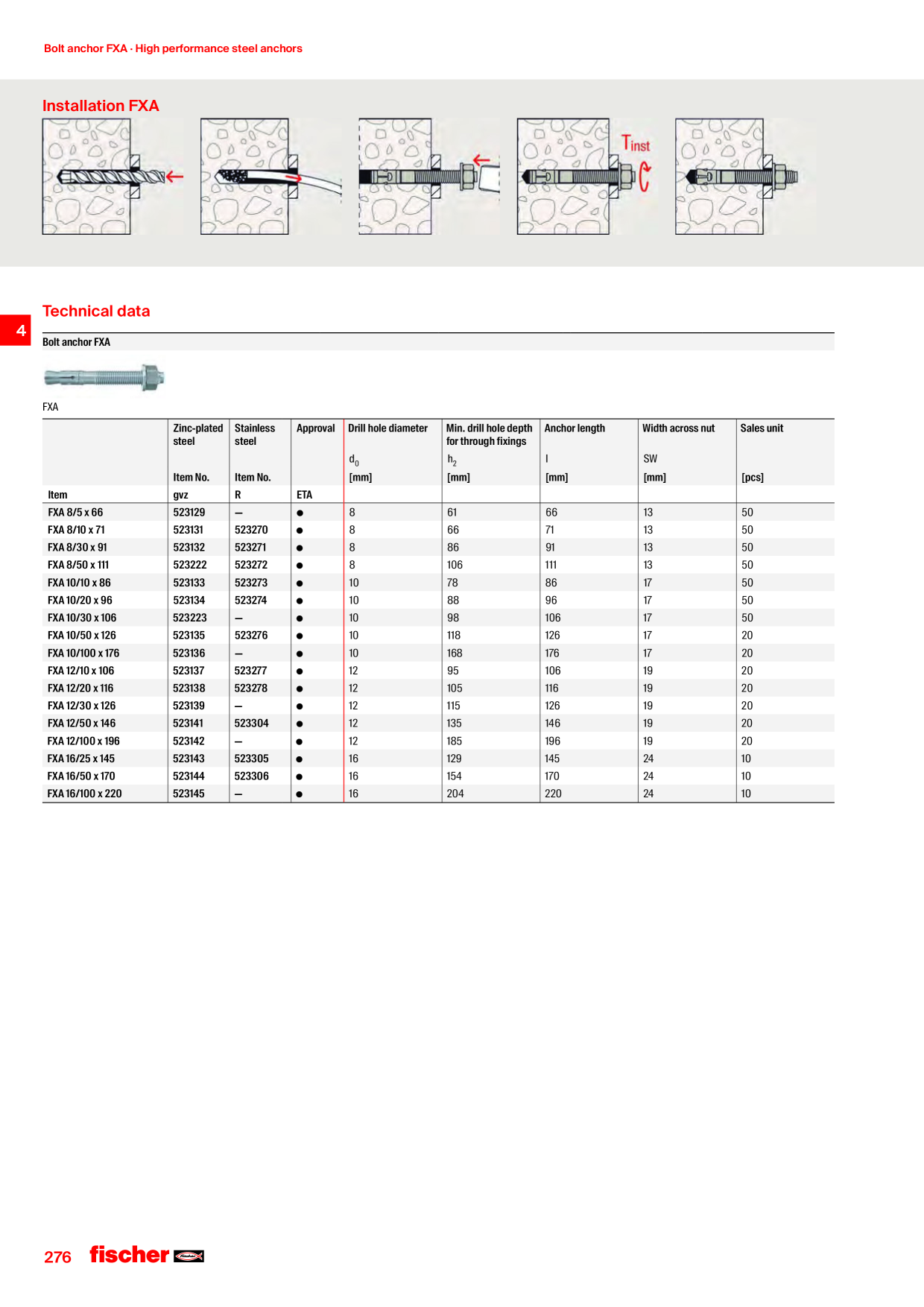Click item row 'FXA 12/50 x 146'

tap(438, 724)
